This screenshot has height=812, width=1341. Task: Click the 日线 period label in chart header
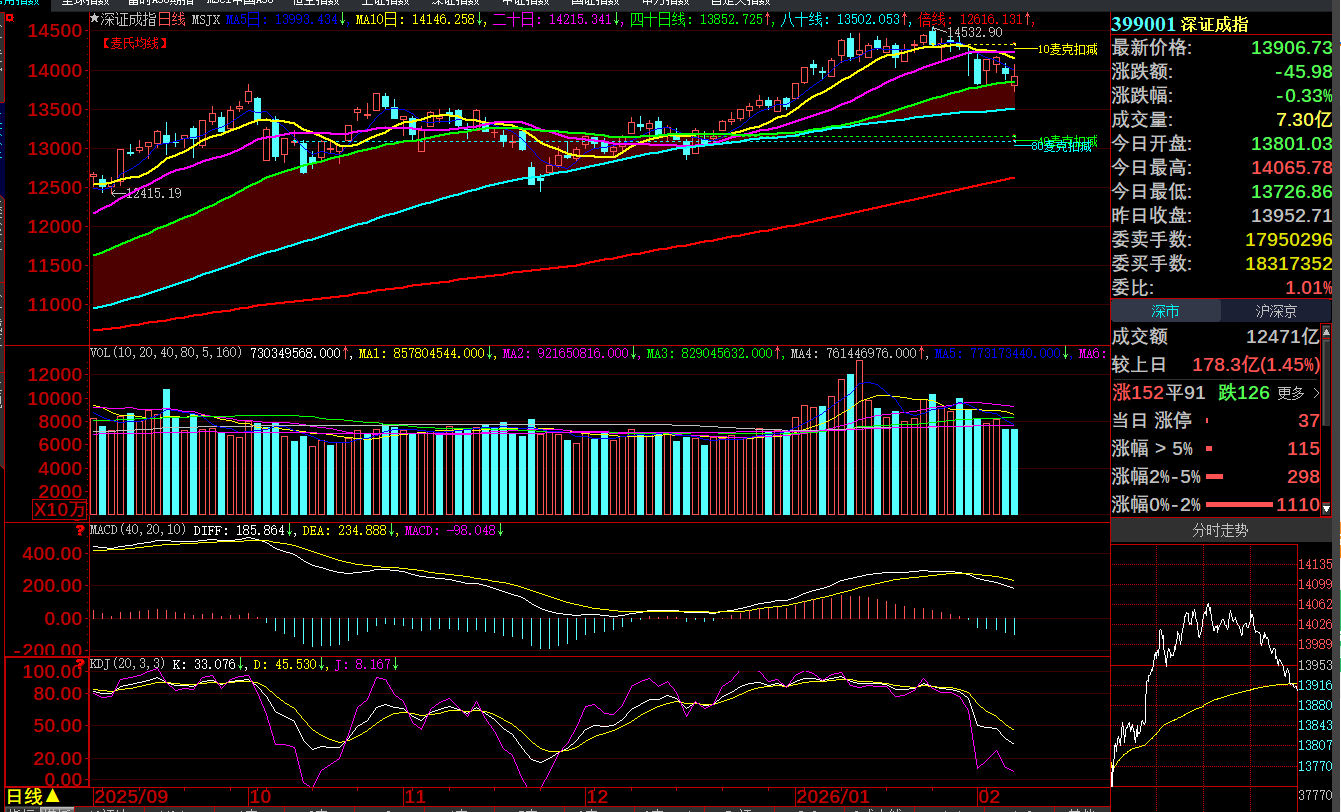coord(173,19)
